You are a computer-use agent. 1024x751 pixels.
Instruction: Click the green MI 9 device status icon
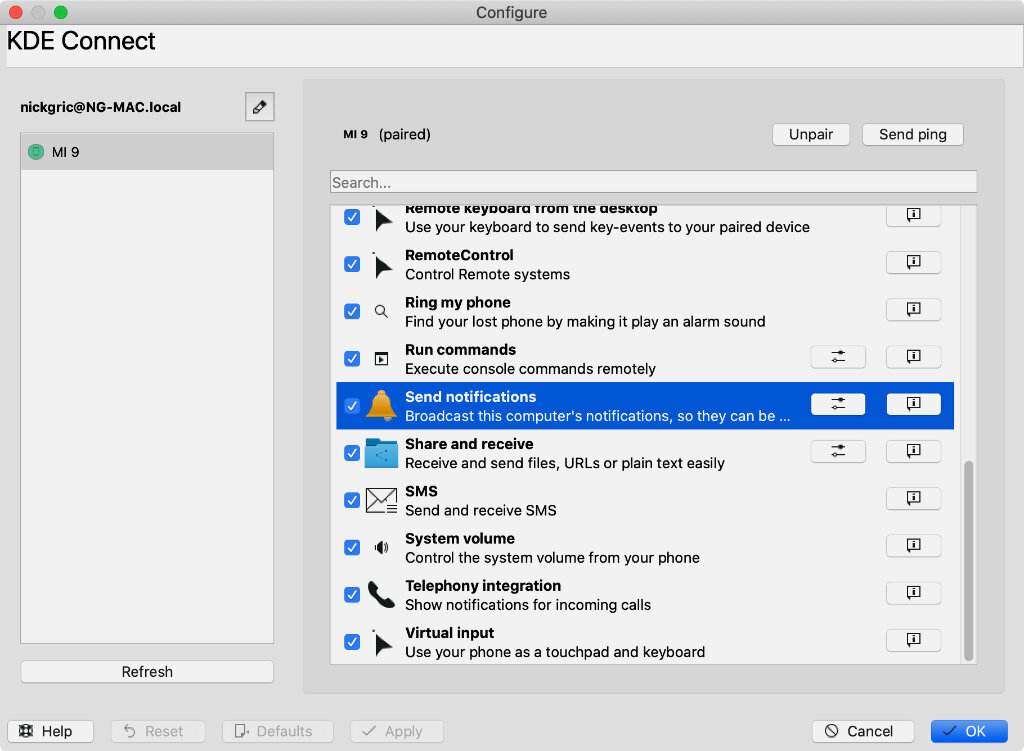click(36, 152)
